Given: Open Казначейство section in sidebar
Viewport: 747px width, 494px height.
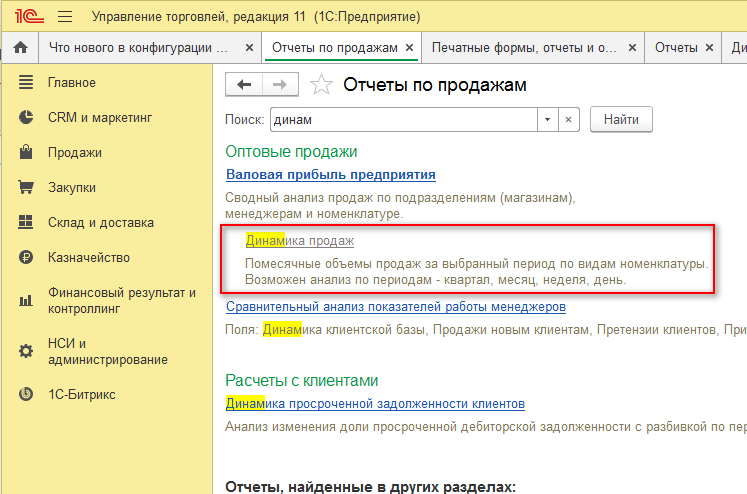Looking at the screenshot, I should point(88,257).
